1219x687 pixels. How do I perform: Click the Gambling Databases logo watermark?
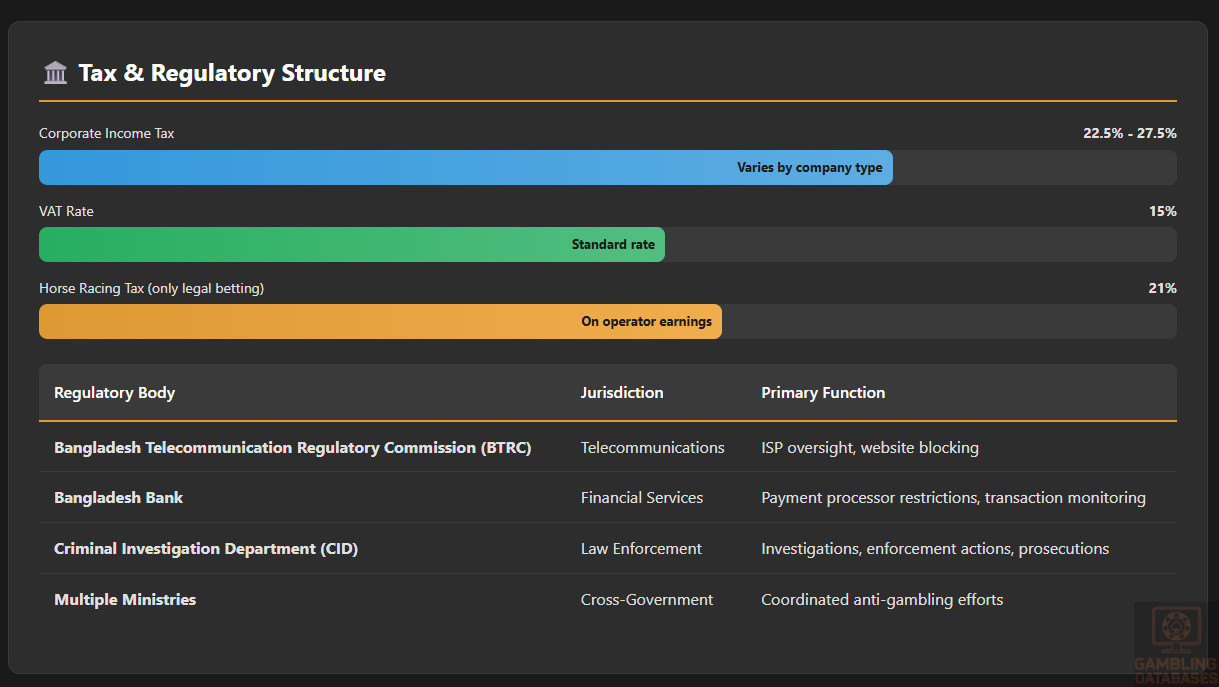coord(1175,644)
